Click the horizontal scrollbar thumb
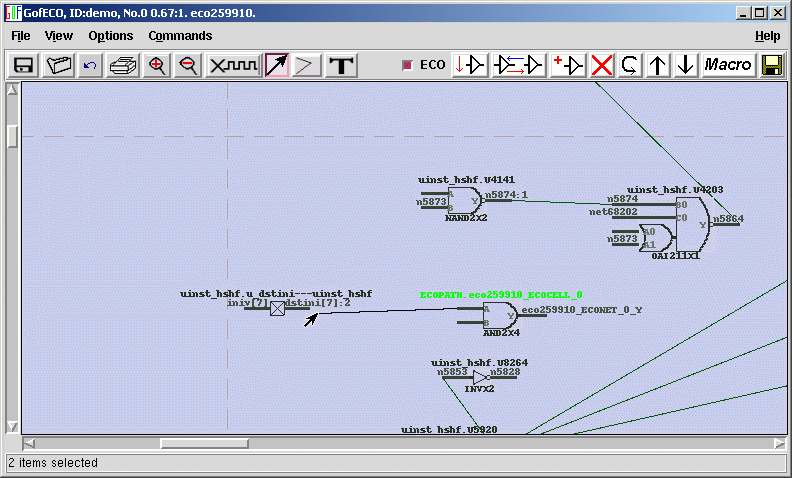The height and width of the screenshot is (478, 792). 204,443
